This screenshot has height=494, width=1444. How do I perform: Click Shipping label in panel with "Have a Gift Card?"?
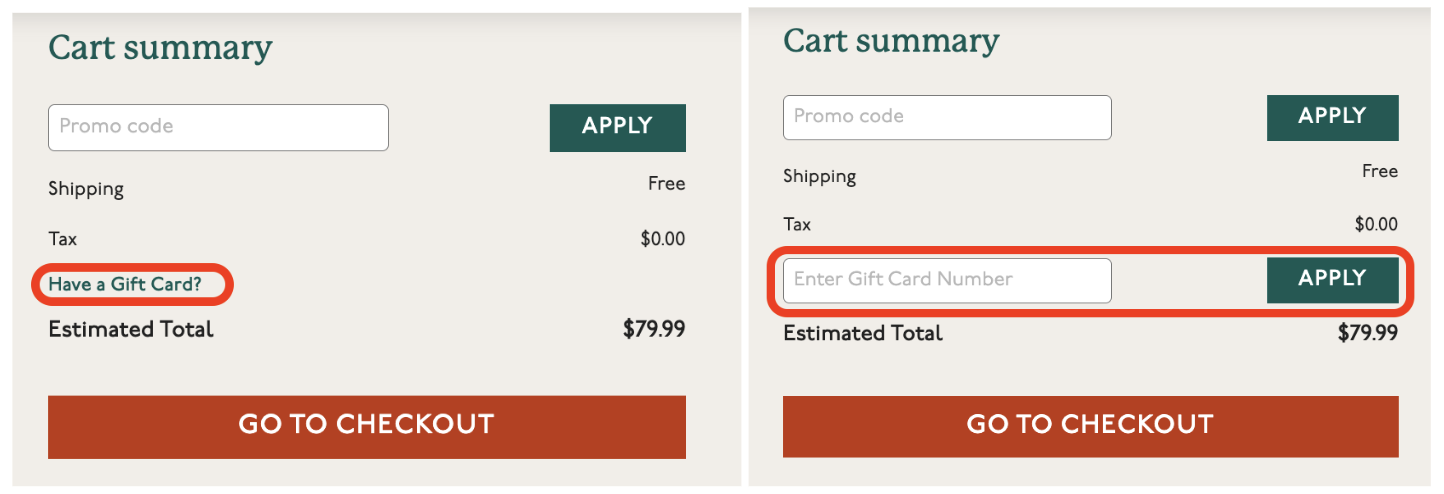86,189
